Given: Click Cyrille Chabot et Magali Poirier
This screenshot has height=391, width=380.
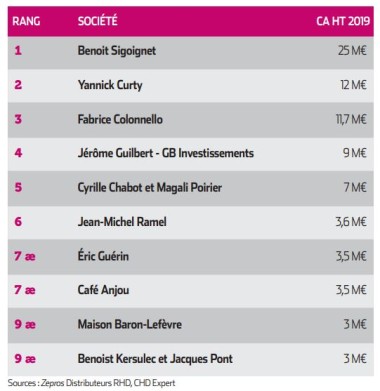Looking at the screenshot, I should coord(150,187).
